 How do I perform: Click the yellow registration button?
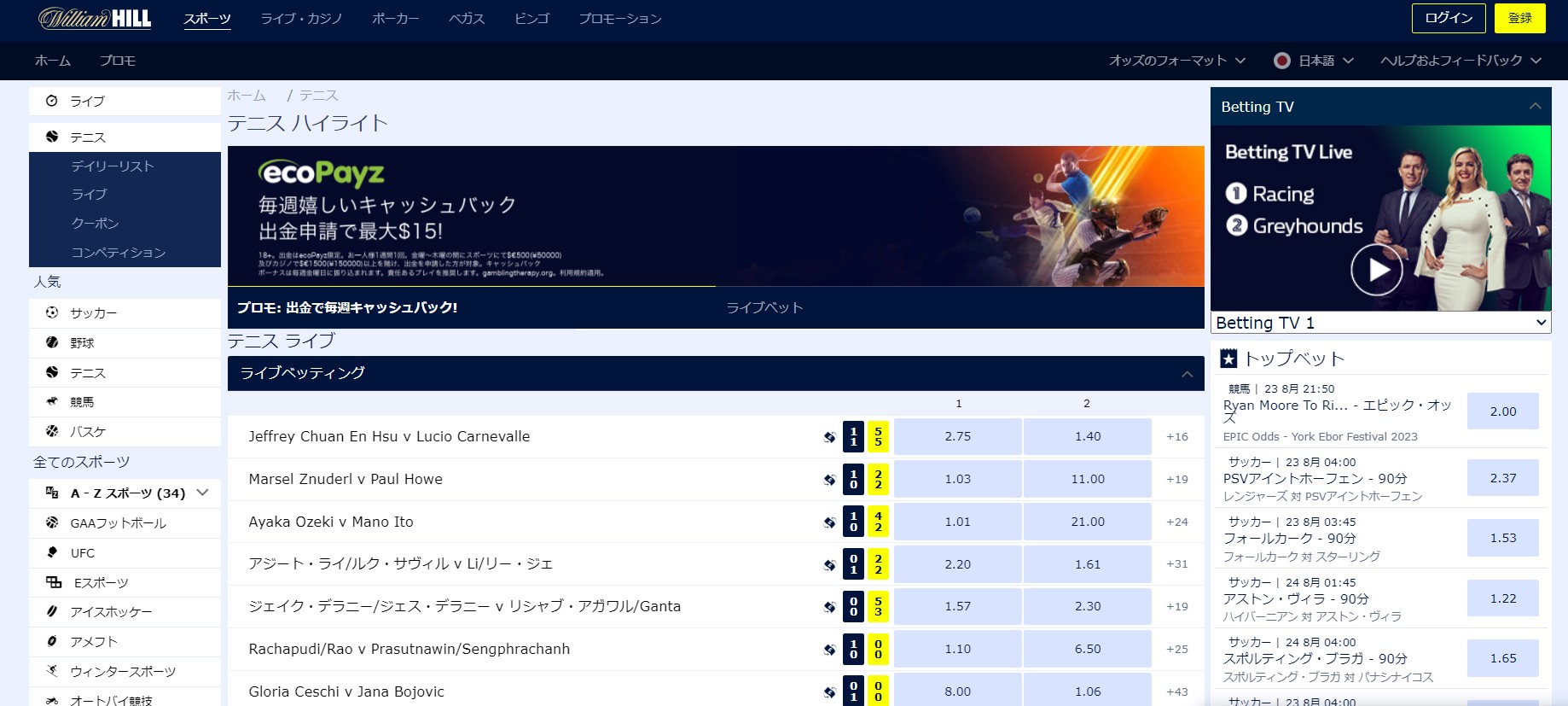[x=1520, y=18]
